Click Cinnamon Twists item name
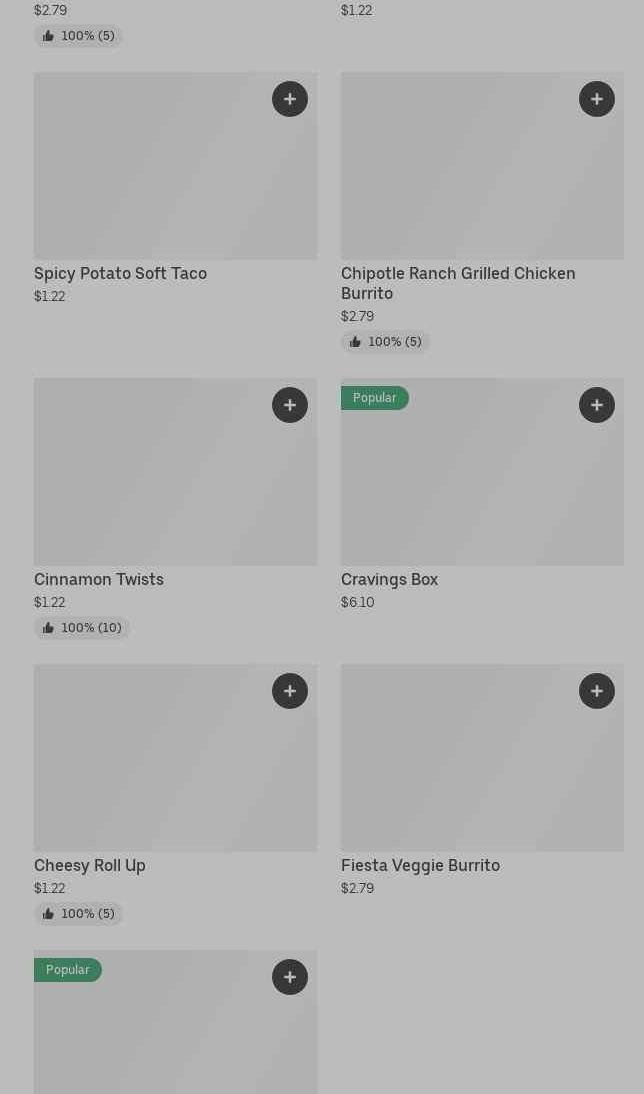 pos(99,580)
